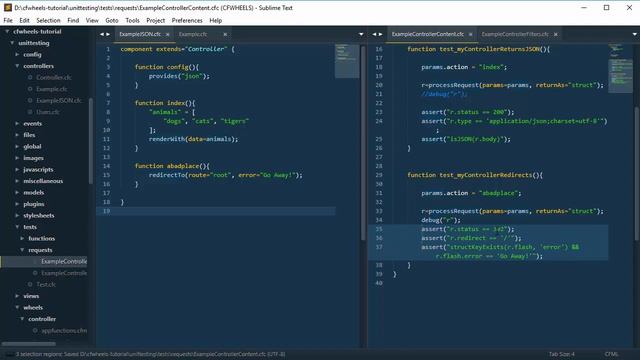Collapse the unittesting folder

point(12,43)
